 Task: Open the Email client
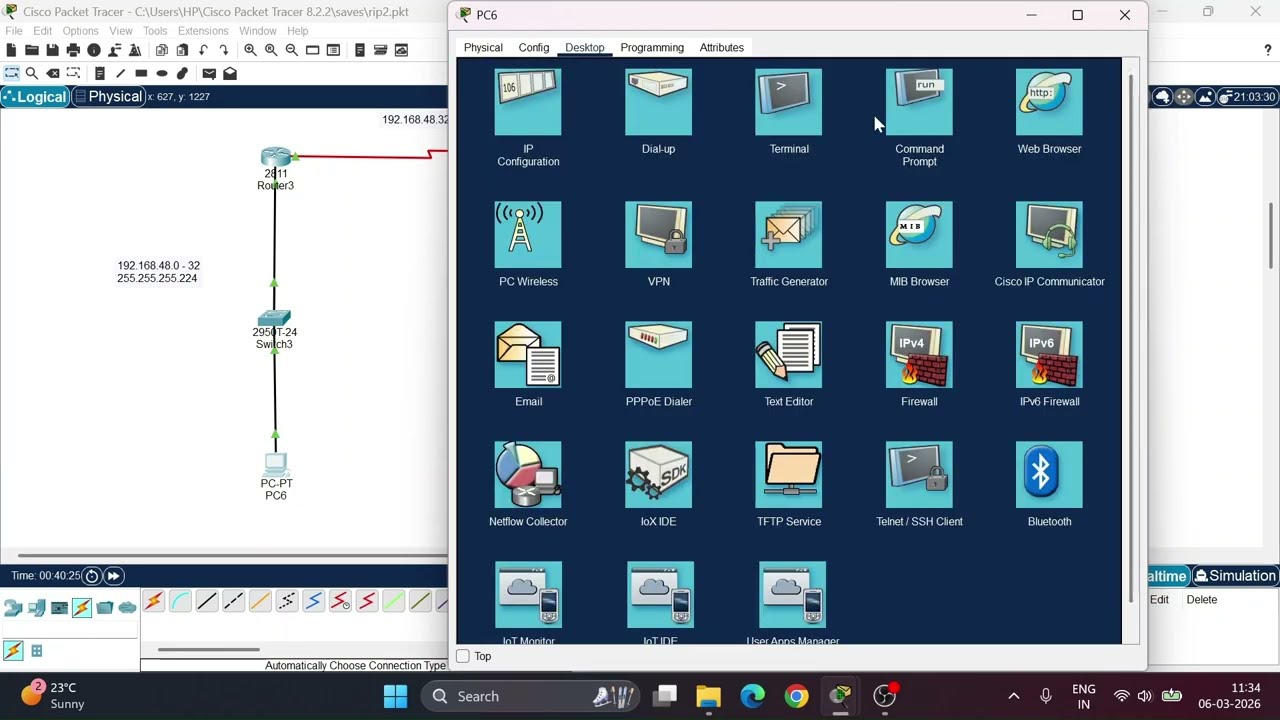(x=528, y=355)
